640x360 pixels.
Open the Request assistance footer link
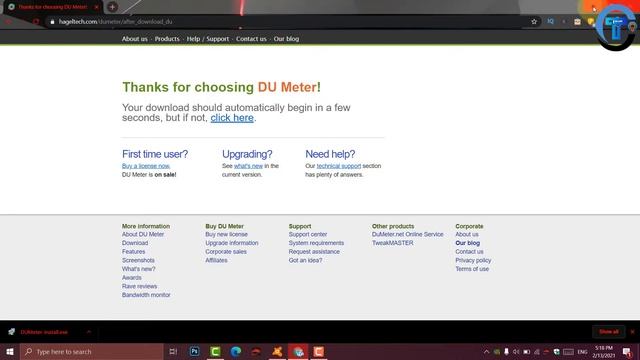tap(314, 251)
